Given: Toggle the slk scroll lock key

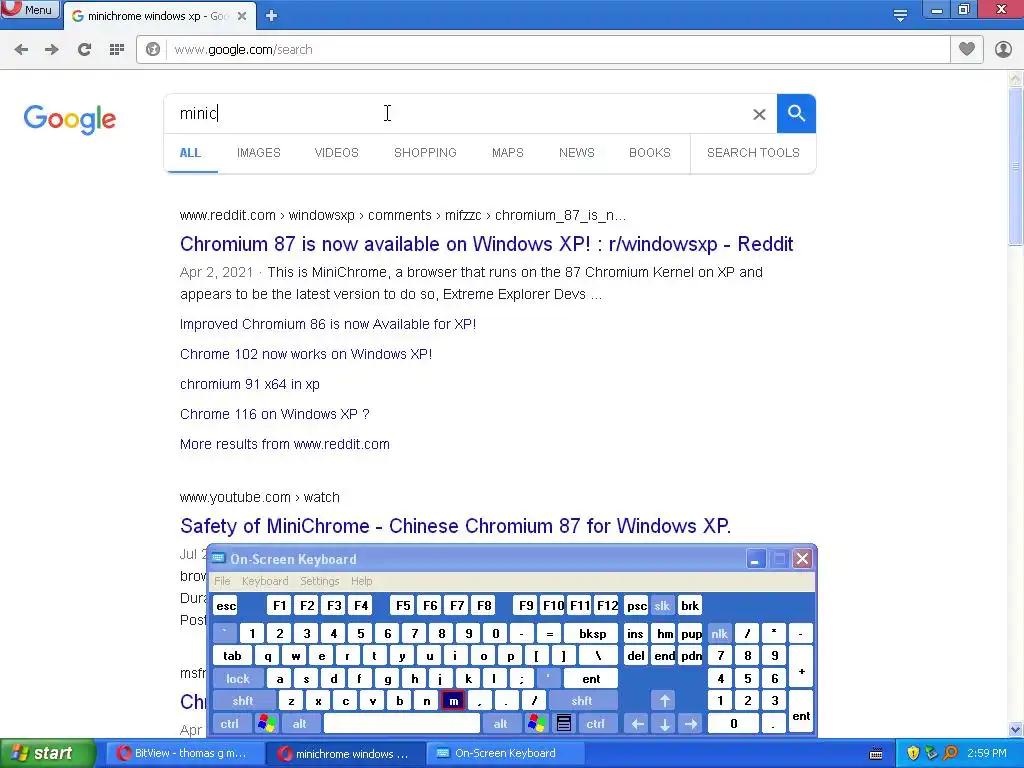Looking at the screenshot, I should coord(662,606).
